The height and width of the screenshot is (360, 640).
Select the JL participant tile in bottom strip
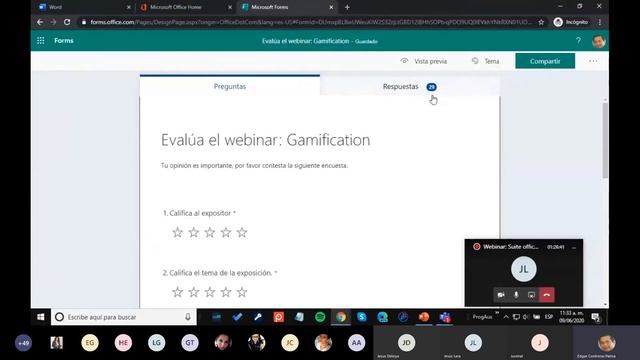473,343
